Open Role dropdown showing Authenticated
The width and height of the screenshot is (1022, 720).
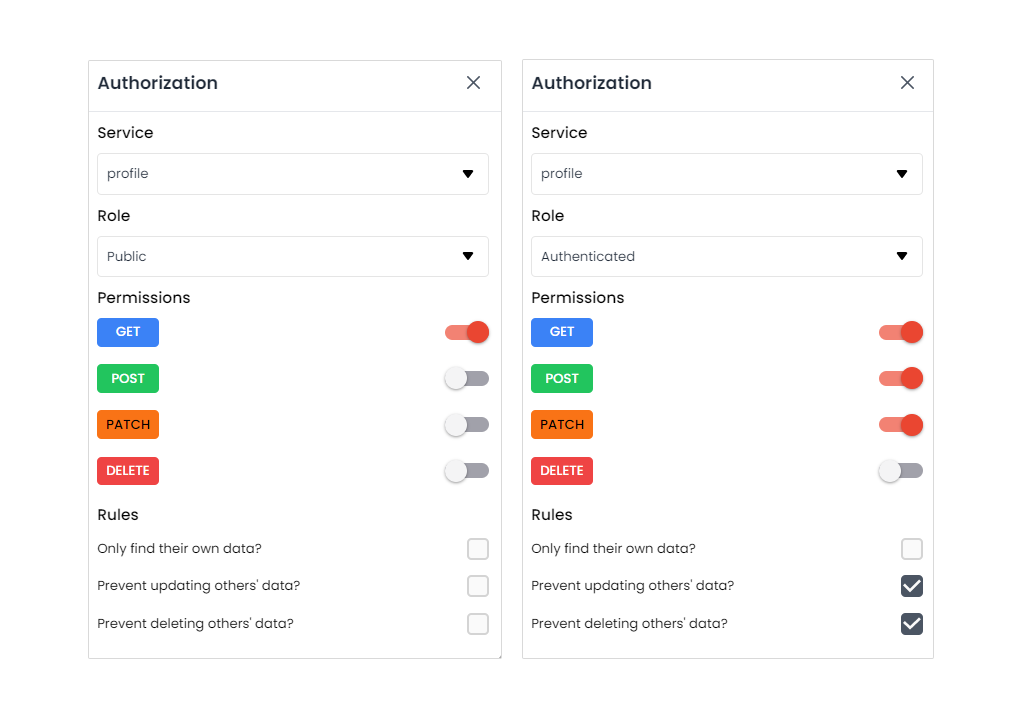point(726,257)
